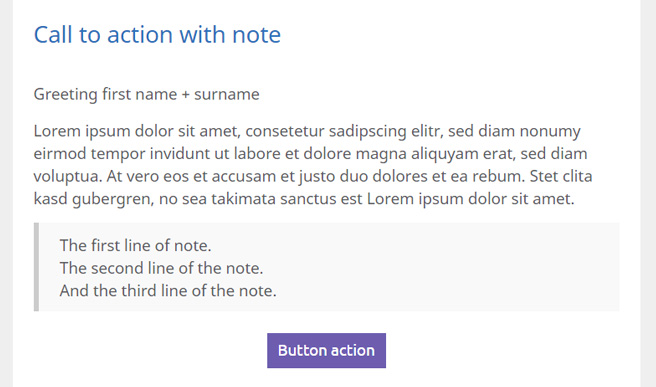
Task: Click the line starting 'voluptua. At vero'
Action: (313, 177)
